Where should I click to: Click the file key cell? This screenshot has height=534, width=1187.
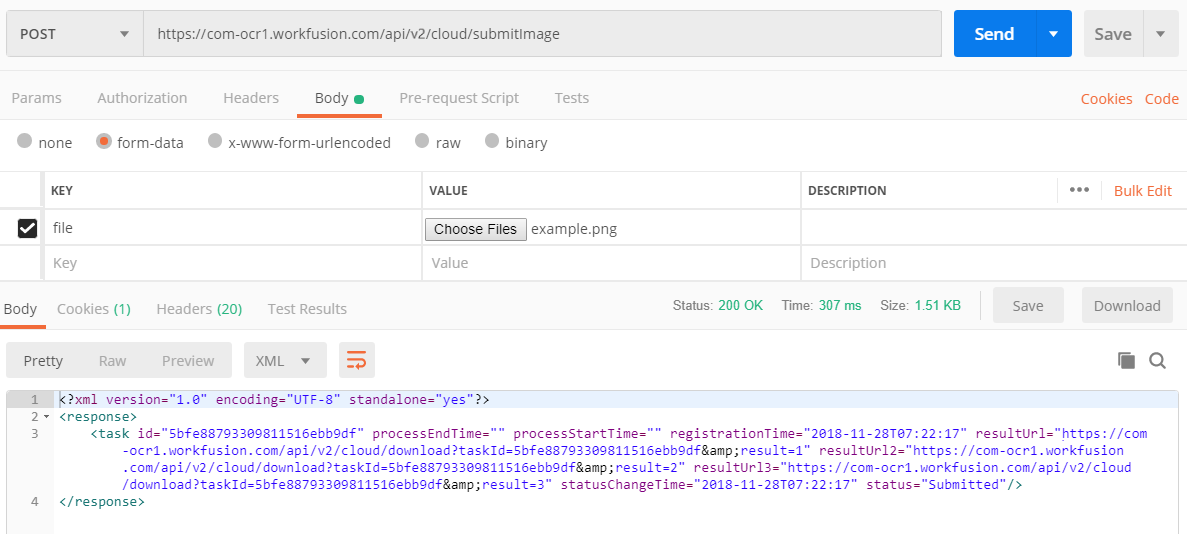coord(233,227)
